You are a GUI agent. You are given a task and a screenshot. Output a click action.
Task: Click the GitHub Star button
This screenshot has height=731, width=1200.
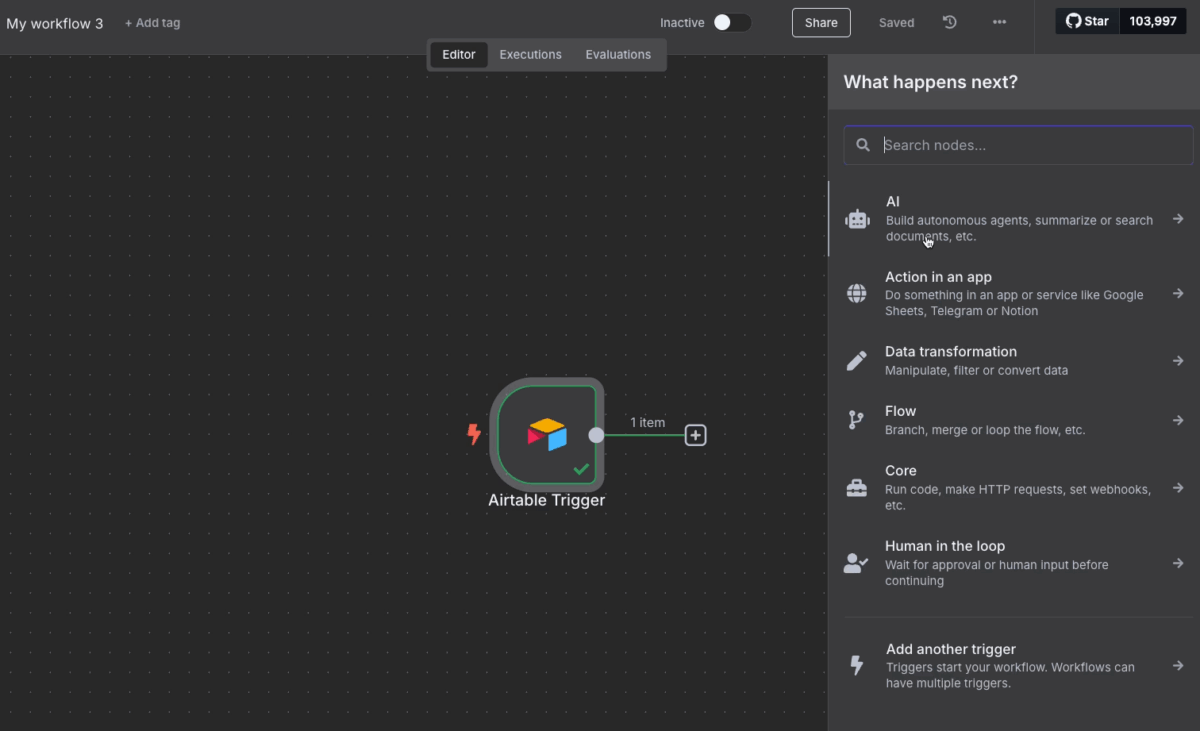coord(1087,21)
